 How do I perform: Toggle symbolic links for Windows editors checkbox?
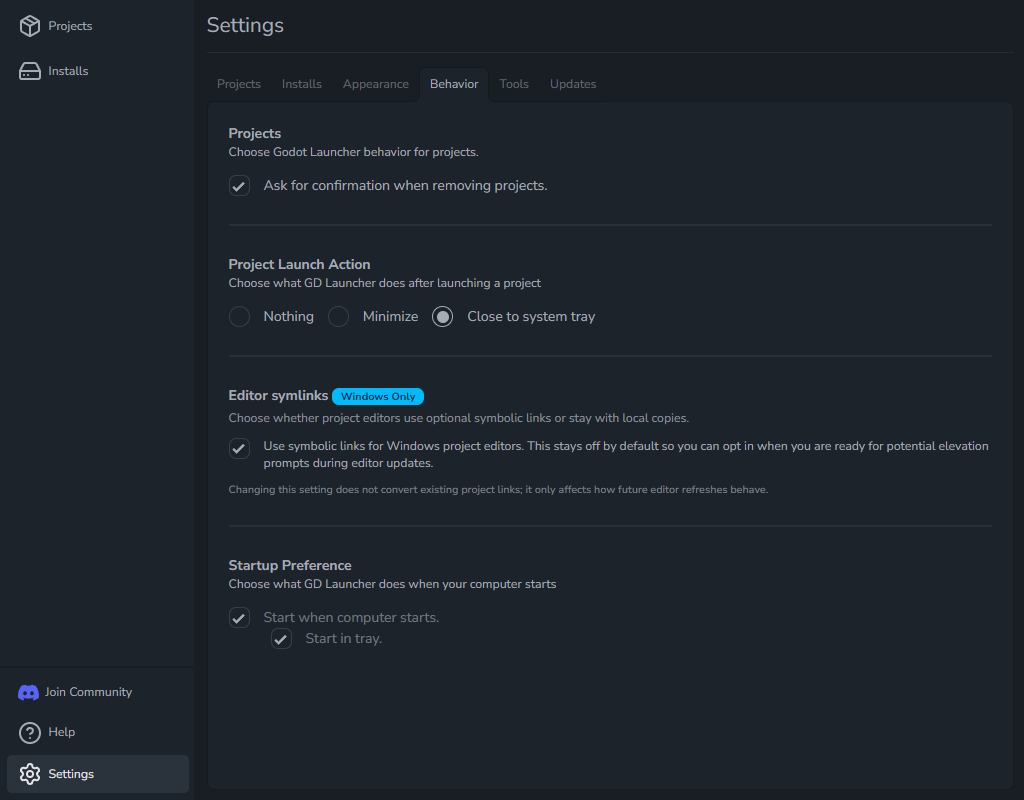pos(239,449)
